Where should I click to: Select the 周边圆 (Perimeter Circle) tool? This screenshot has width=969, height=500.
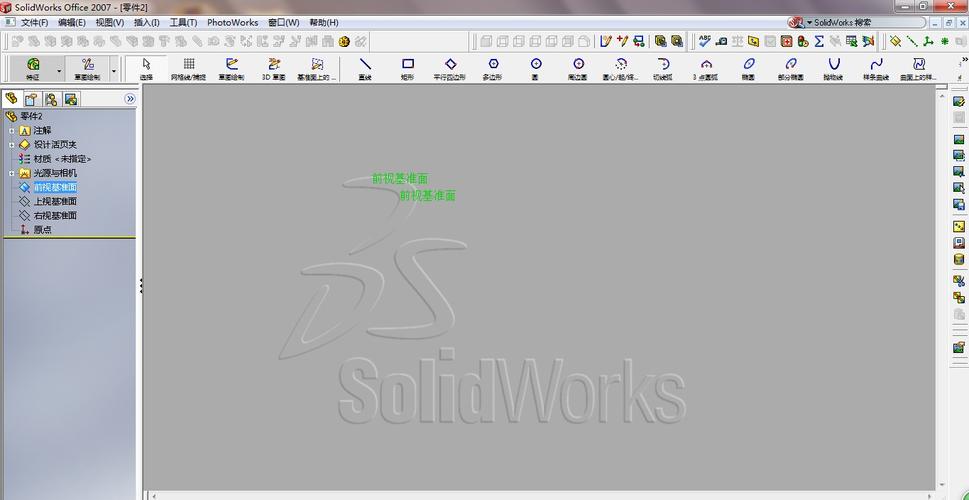click(578, 68)
